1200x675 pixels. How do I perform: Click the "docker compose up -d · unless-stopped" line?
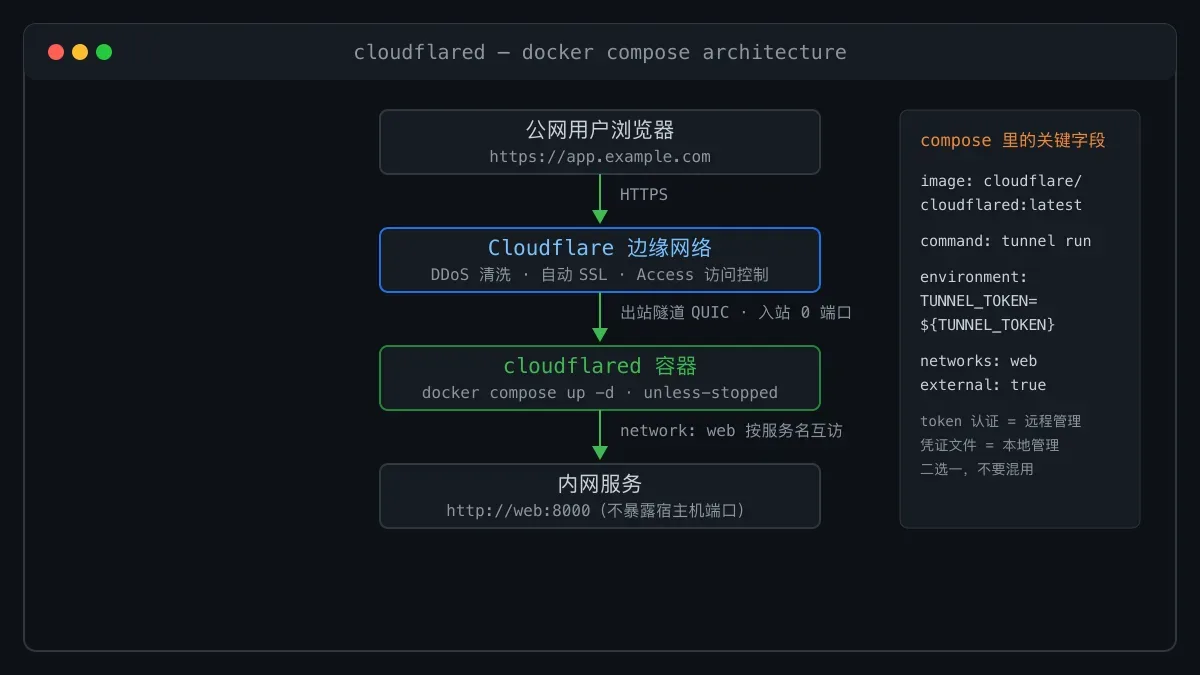600,393
